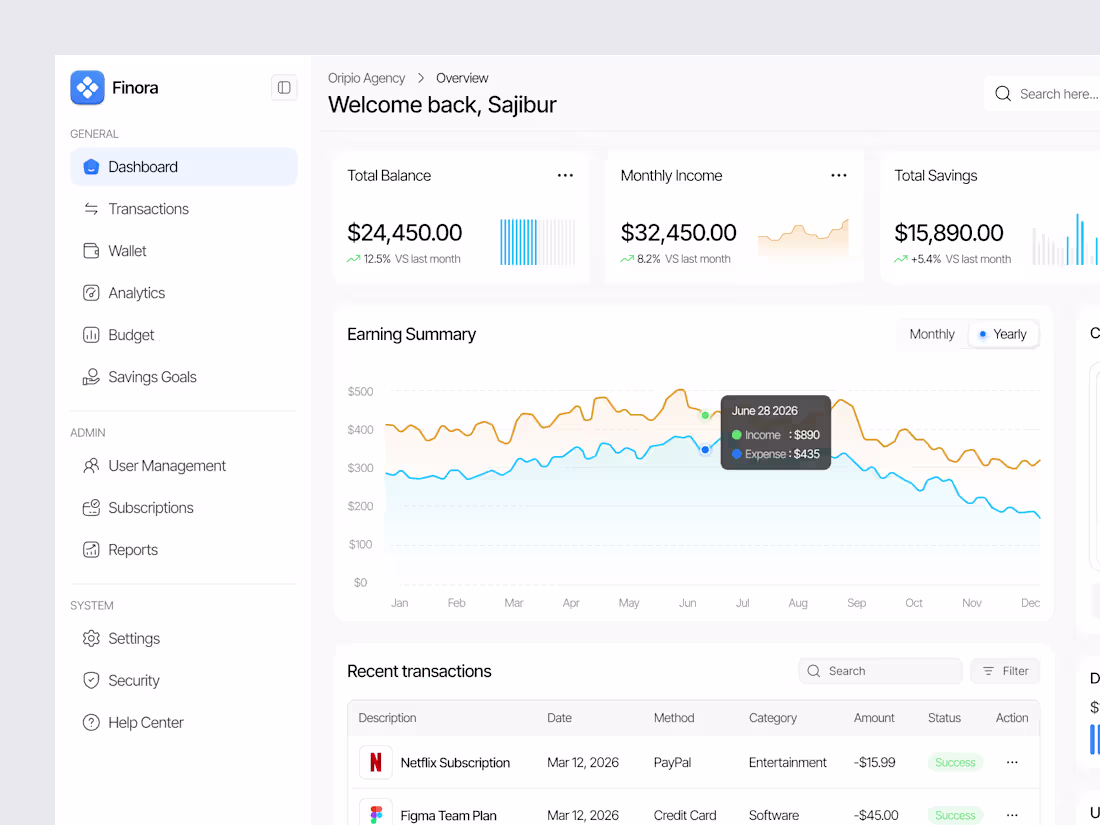The width and height of the screenshot is (1100, 825).
Task: Open Wallet from the sidebar
Action: pyautogui.click(x=127, y=250)
